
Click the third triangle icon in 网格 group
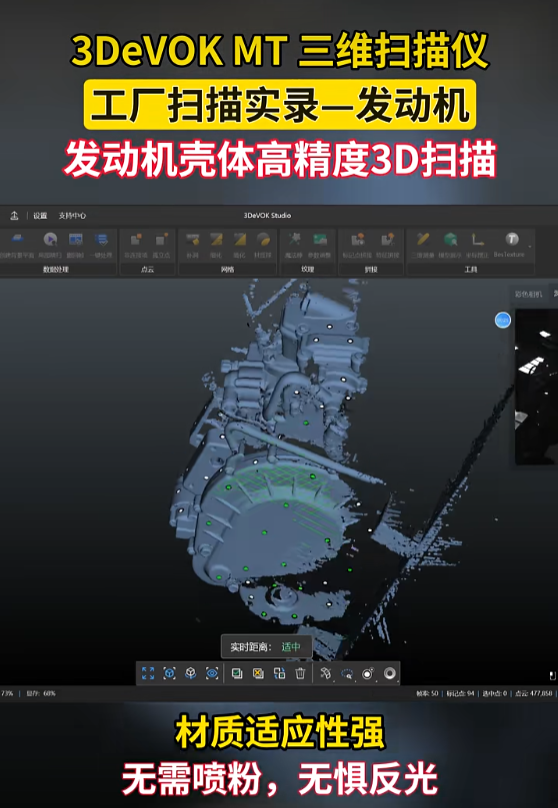(x=240, y=240)
